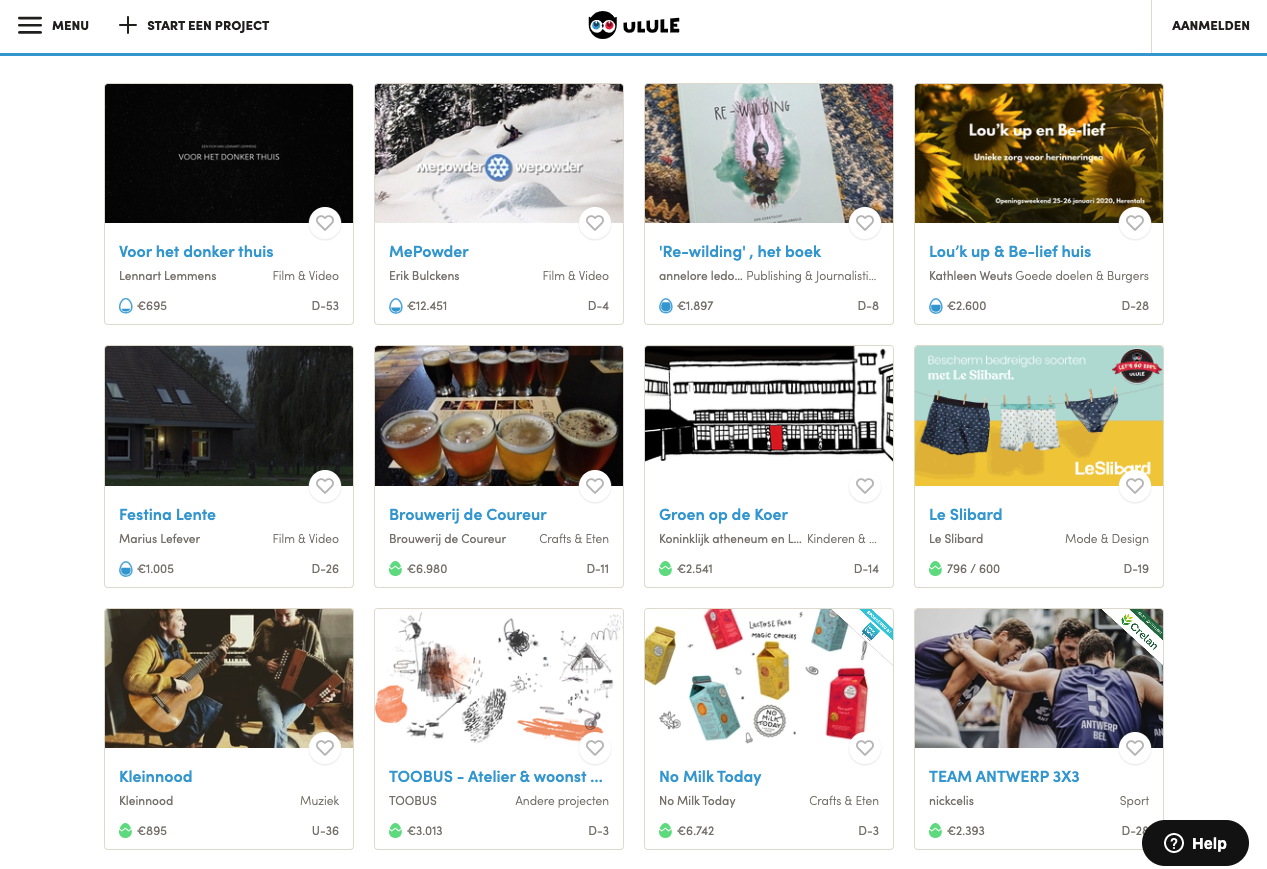
Task: Open the No Milk Today project title
Action: pos(710,777)
